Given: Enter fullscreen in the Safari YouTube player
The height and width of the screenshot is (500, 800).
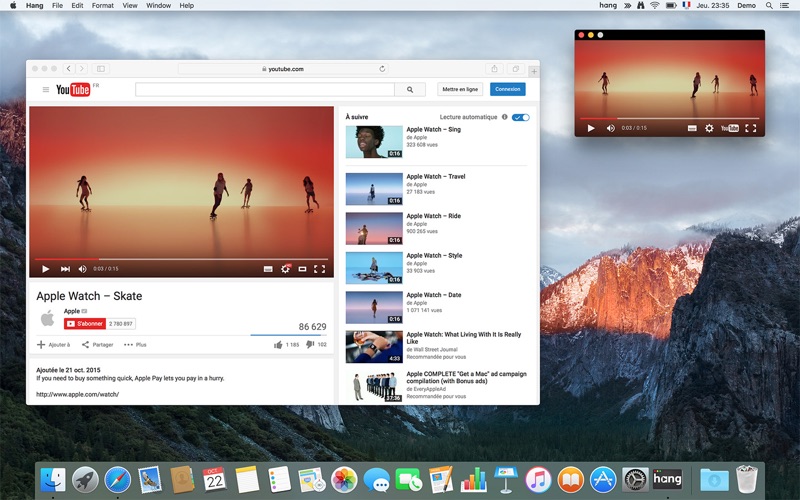Looking at the screenshot, I should pos(319,269).
